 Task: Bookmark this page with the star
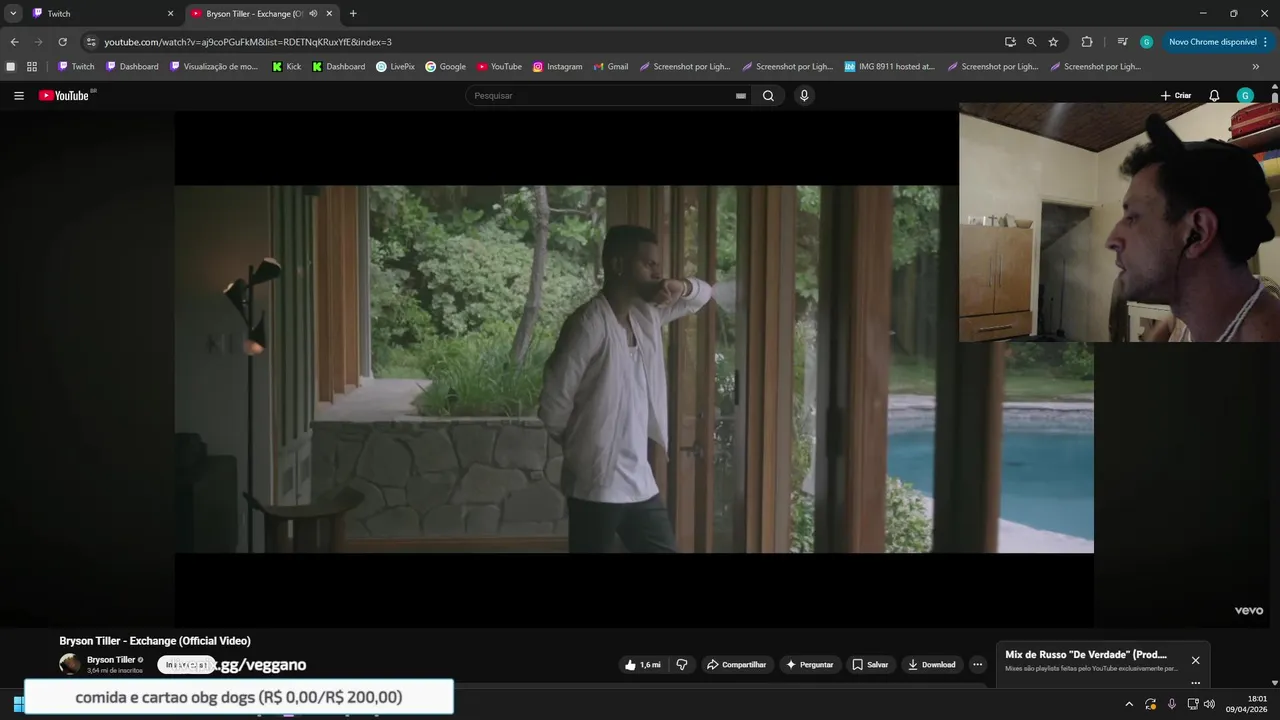click(1053, 42)
